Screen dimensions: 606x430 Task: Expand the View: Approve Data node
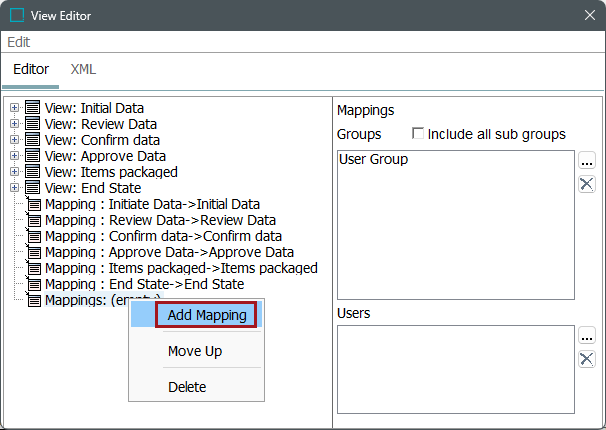click(14, 156)
